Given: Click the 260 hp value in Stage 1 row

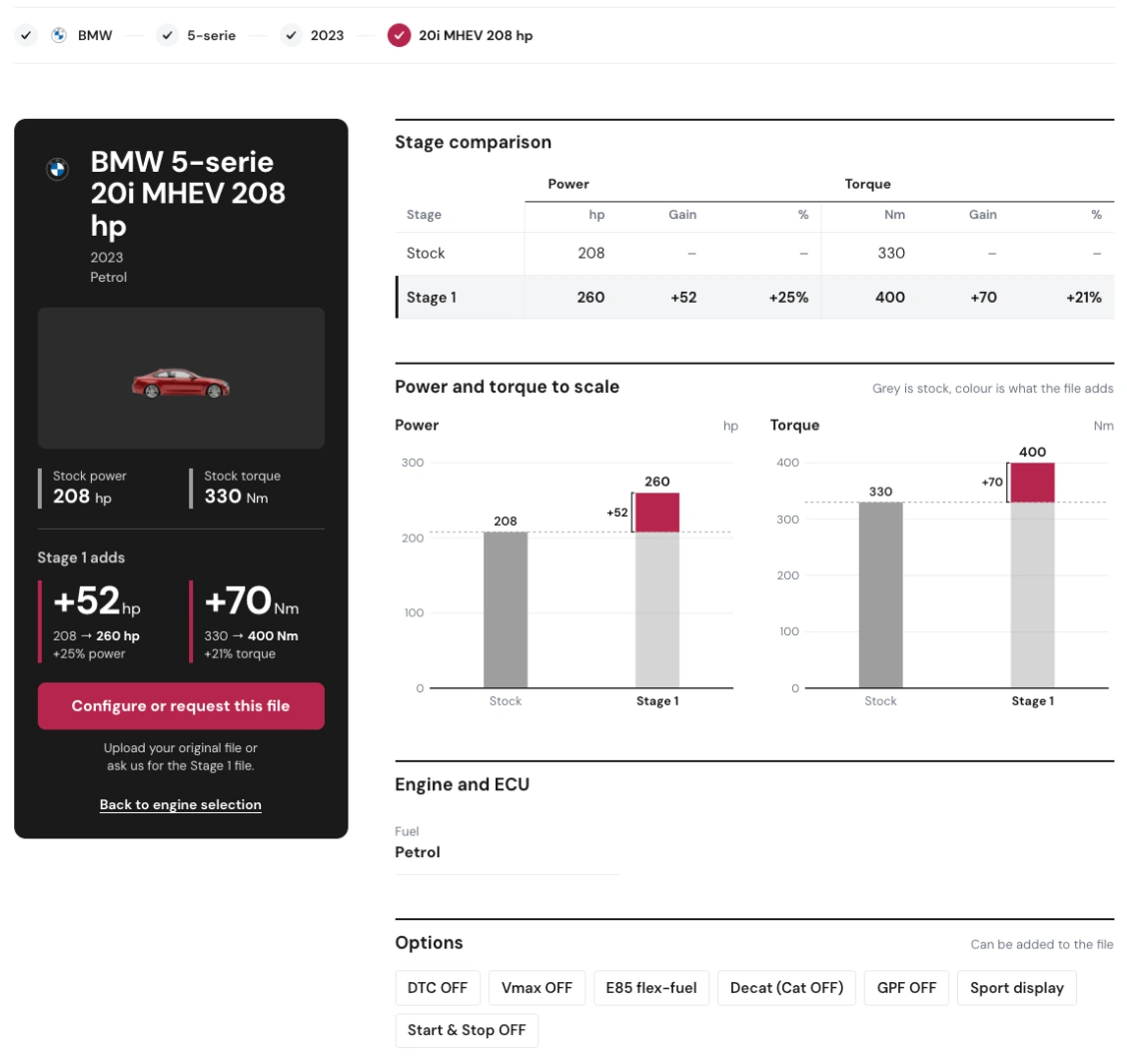Looking at the screenshot, I should pyautogui.click(x=590, y=297).
